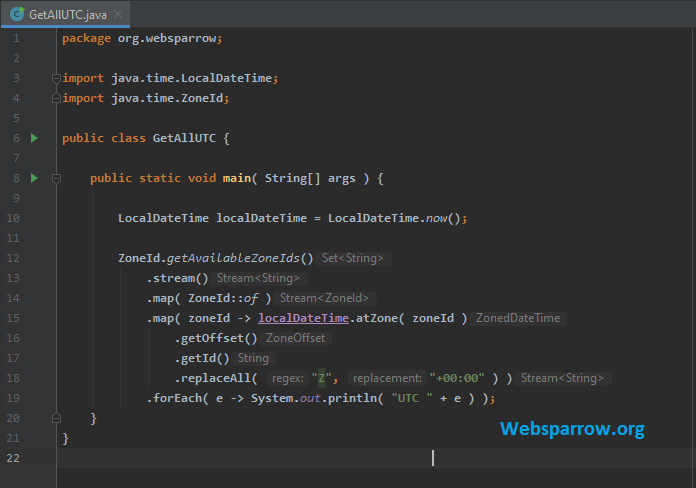Click the 'replacement:' parameter hint
The height and width of the screenshot is (488, 696).
coord(387,378)
